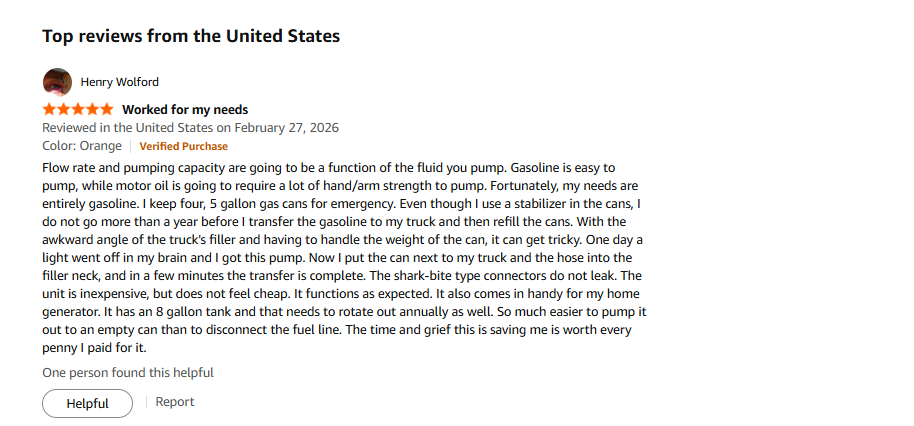Click the third orange rating star

(x=78, y=109)
